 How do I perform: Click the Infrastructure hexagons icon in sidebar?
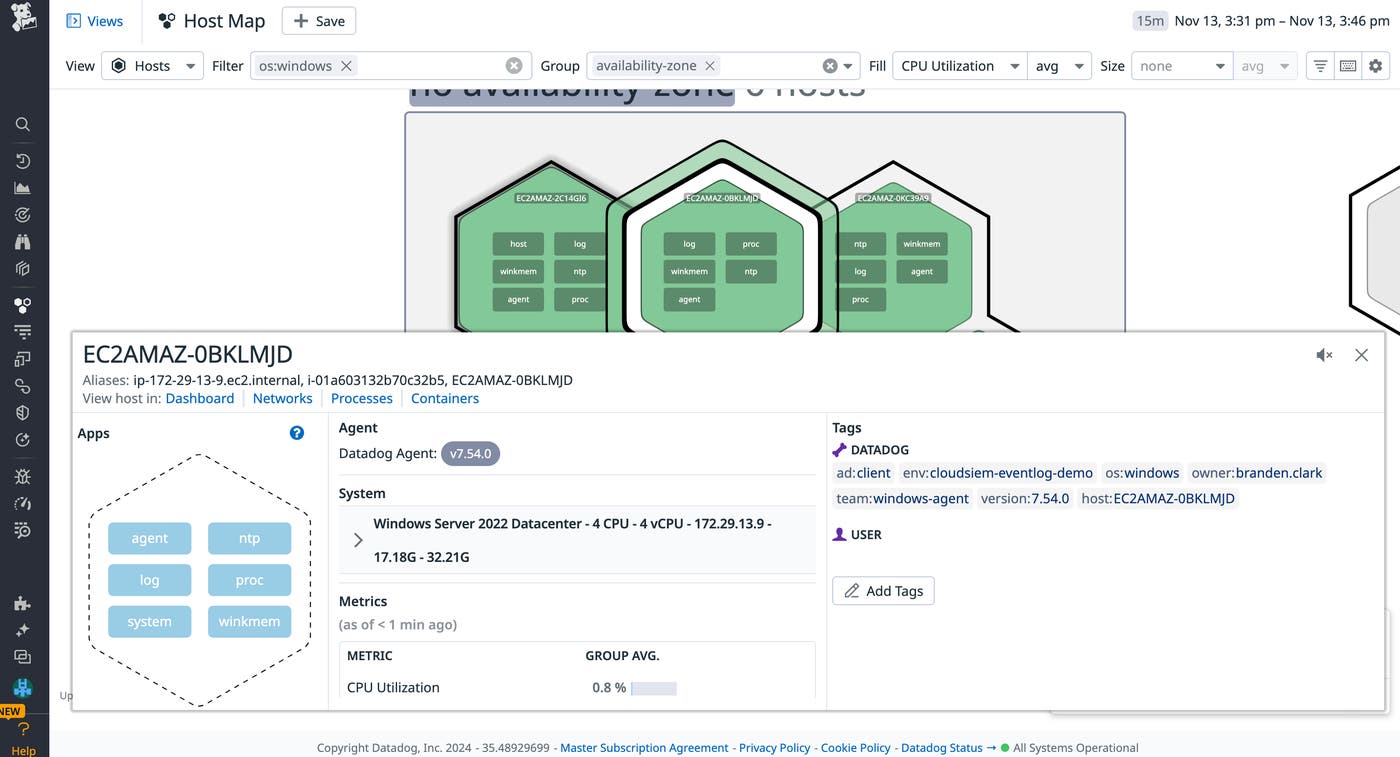[22, 305]
